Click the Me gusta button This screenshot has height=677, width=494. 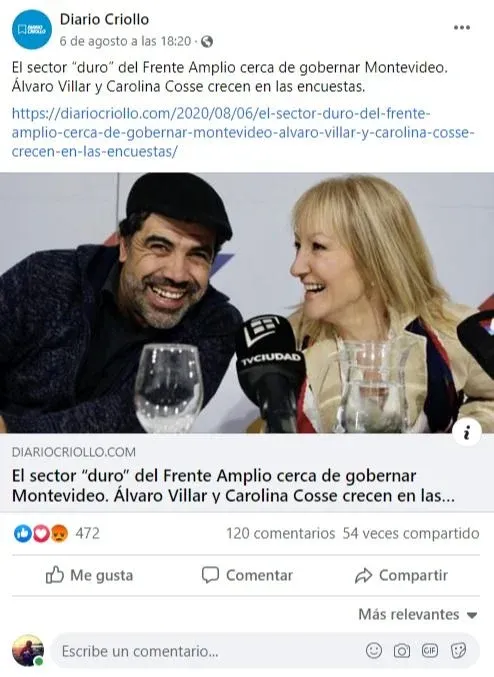[89, 576]
